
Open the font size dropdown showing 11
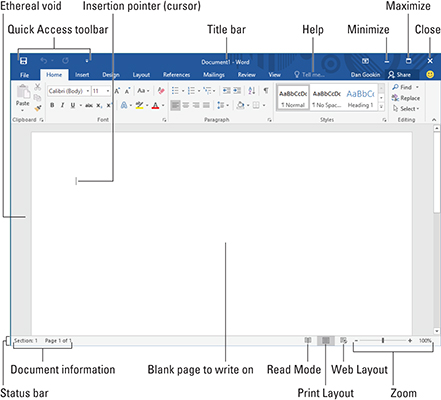[101, 91]
